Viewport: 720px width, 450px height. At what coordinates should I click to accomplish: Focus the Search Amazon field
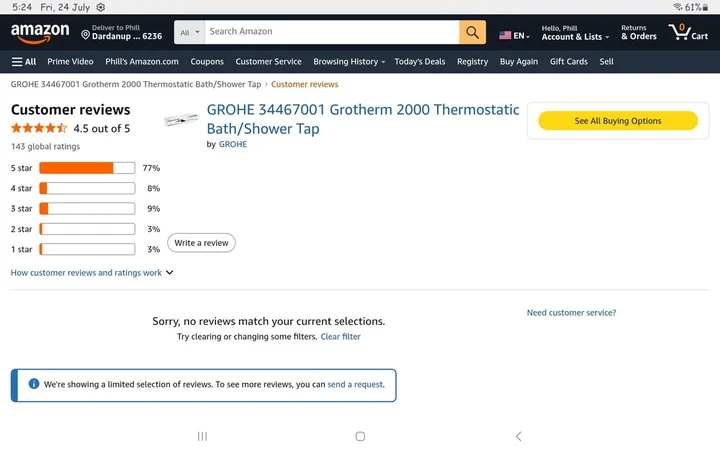click(x=332, y=32)
